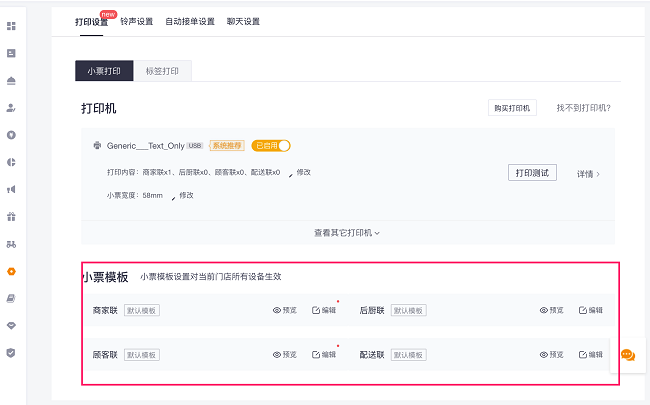The height and width of the screenshot is (405, 650).
Task: Open the delivery scooter icon in sidebar
Action: click(x=11, y=243)
